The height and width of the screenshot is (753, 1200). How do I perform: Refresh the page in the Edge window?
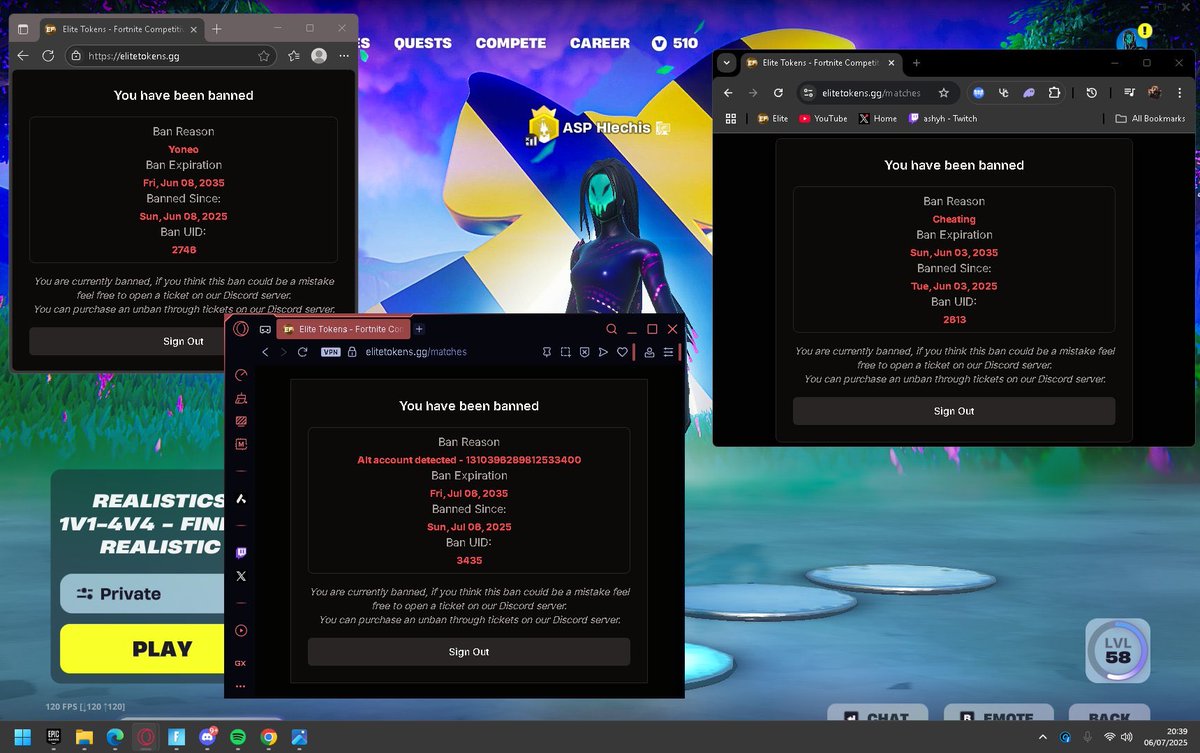(47, 56)
